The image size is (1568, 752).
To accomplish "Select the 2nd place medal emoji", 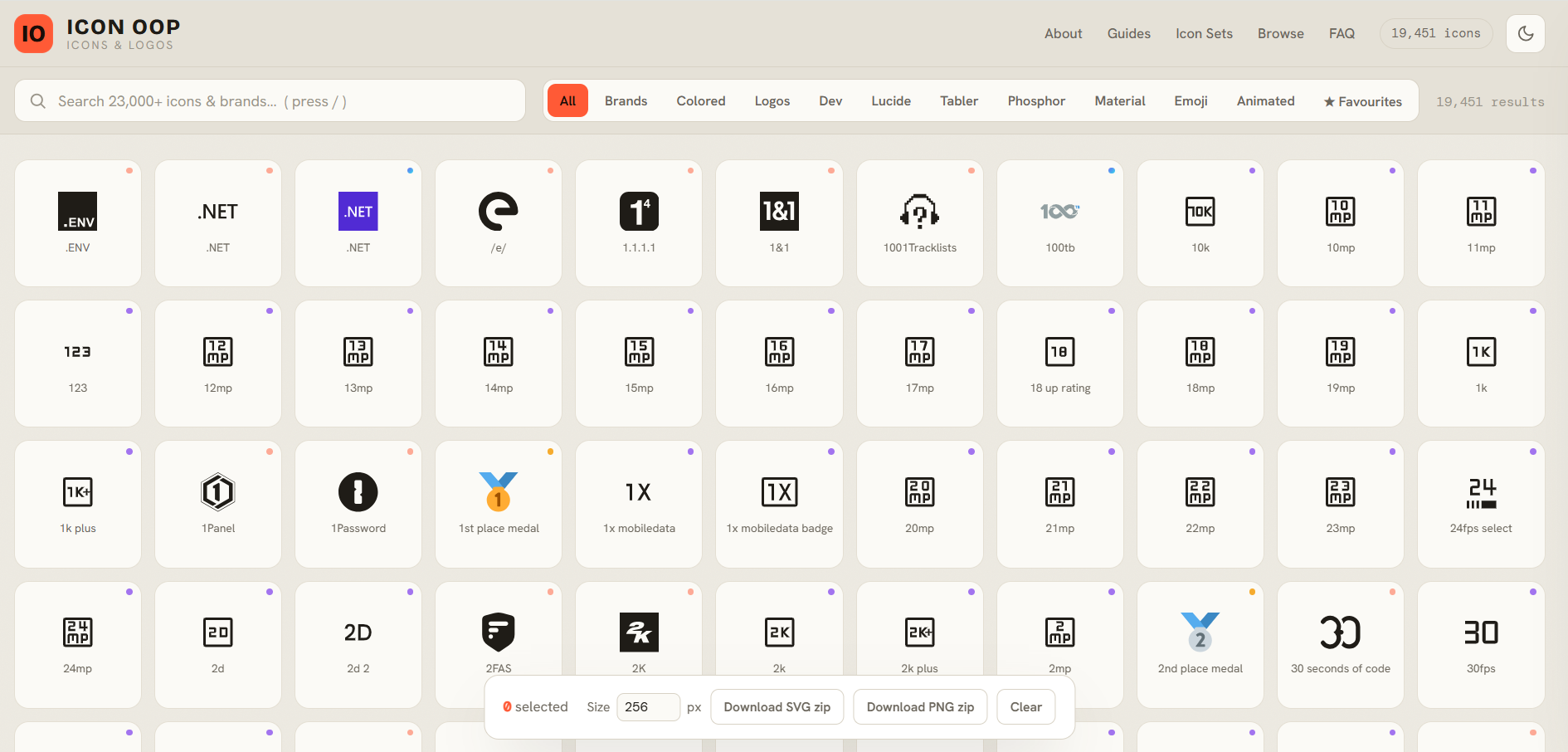I will click(1200, 645).
